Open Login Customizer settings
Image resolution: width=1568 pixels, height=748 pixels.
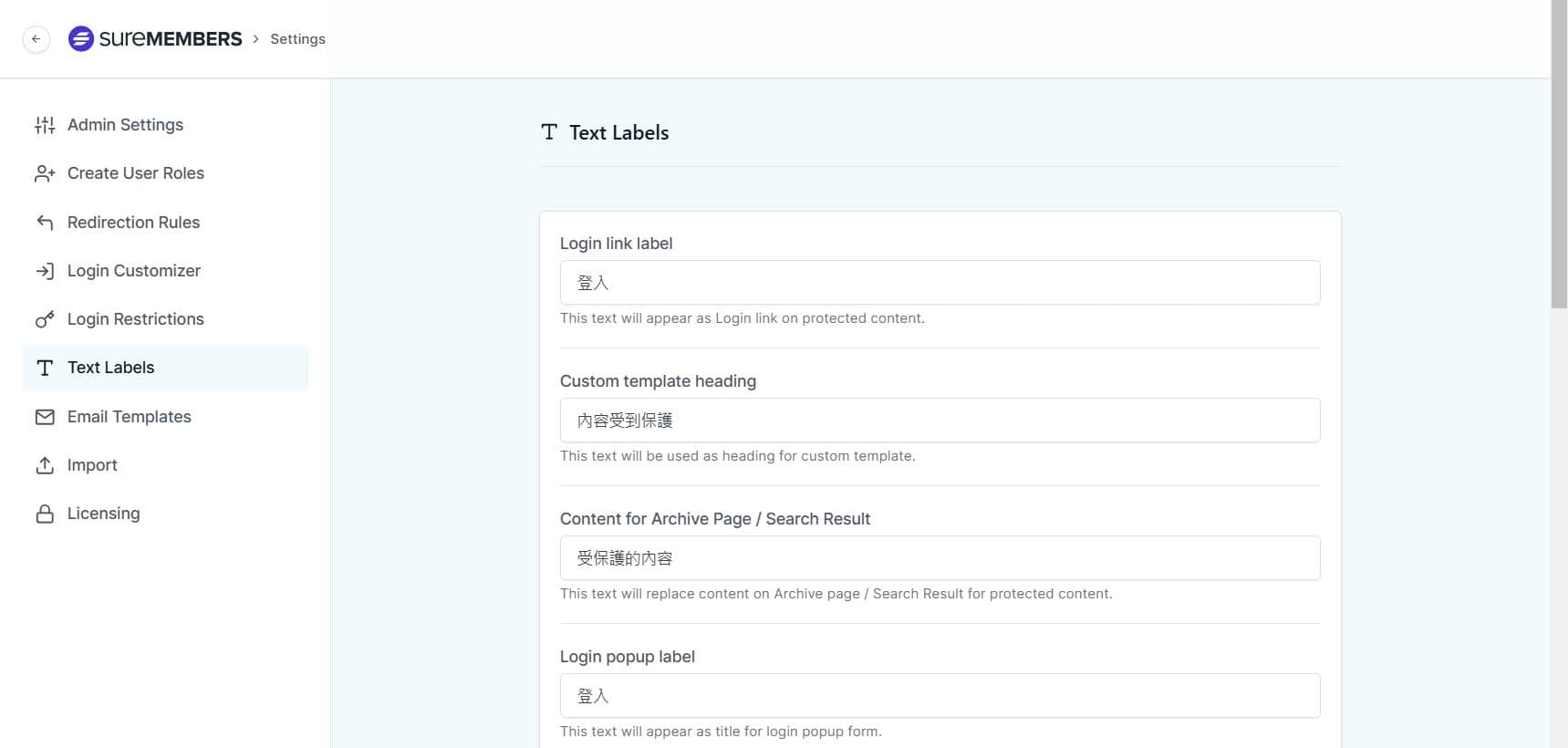[165, 271]
